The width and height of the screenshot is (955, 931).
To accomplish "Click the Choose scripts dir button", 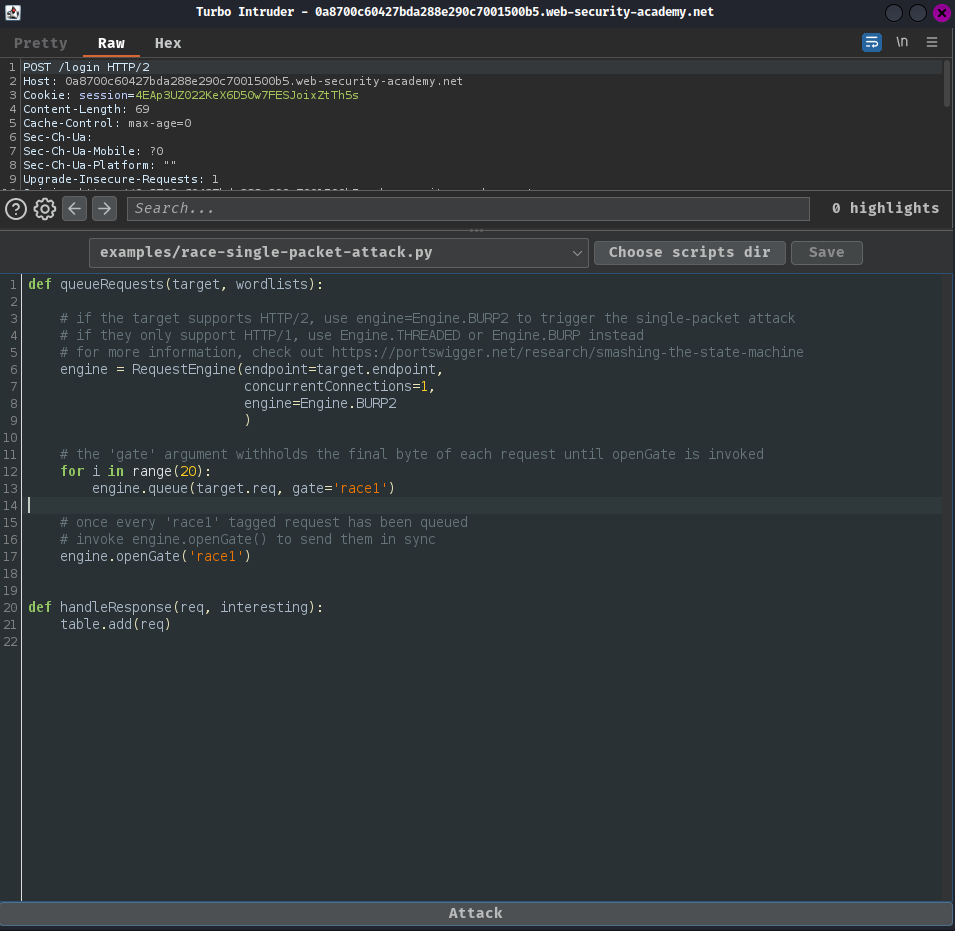I will (x=689, y=253).
